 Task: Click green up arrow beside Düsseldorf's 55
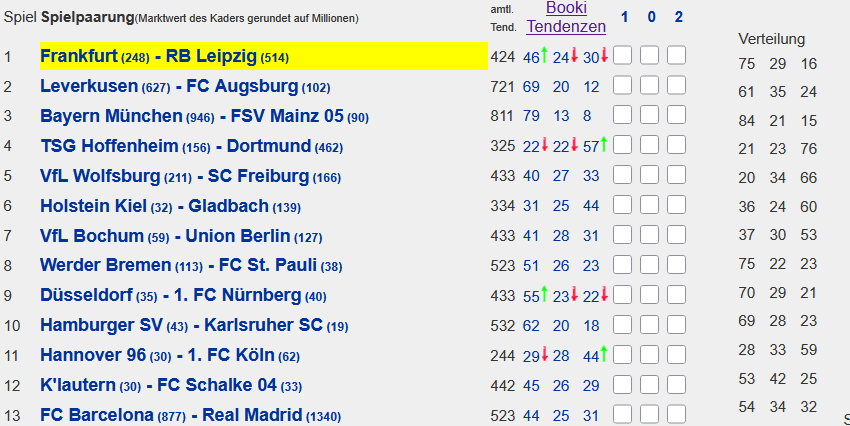(544, 294)
